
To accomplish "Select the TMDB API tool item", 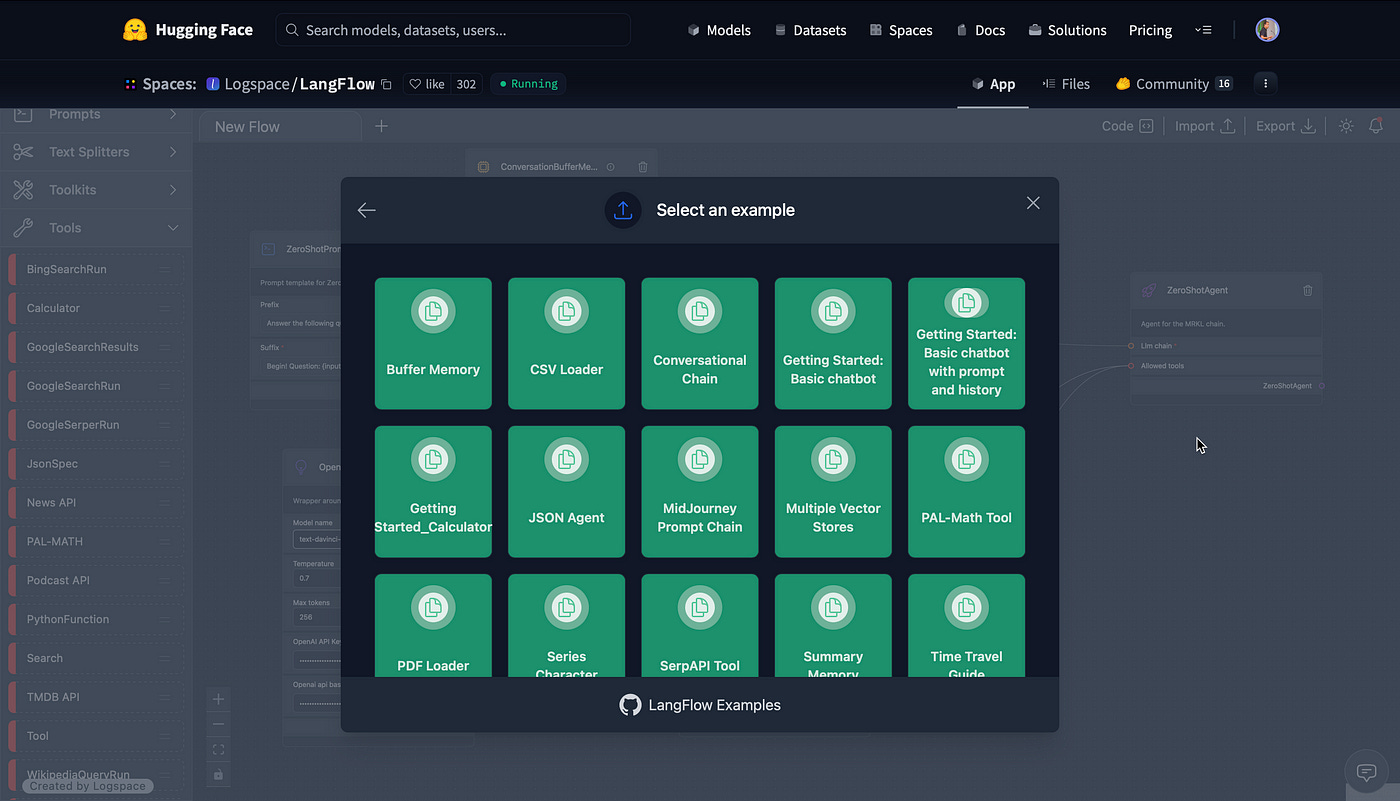I will tap(96, 697).
